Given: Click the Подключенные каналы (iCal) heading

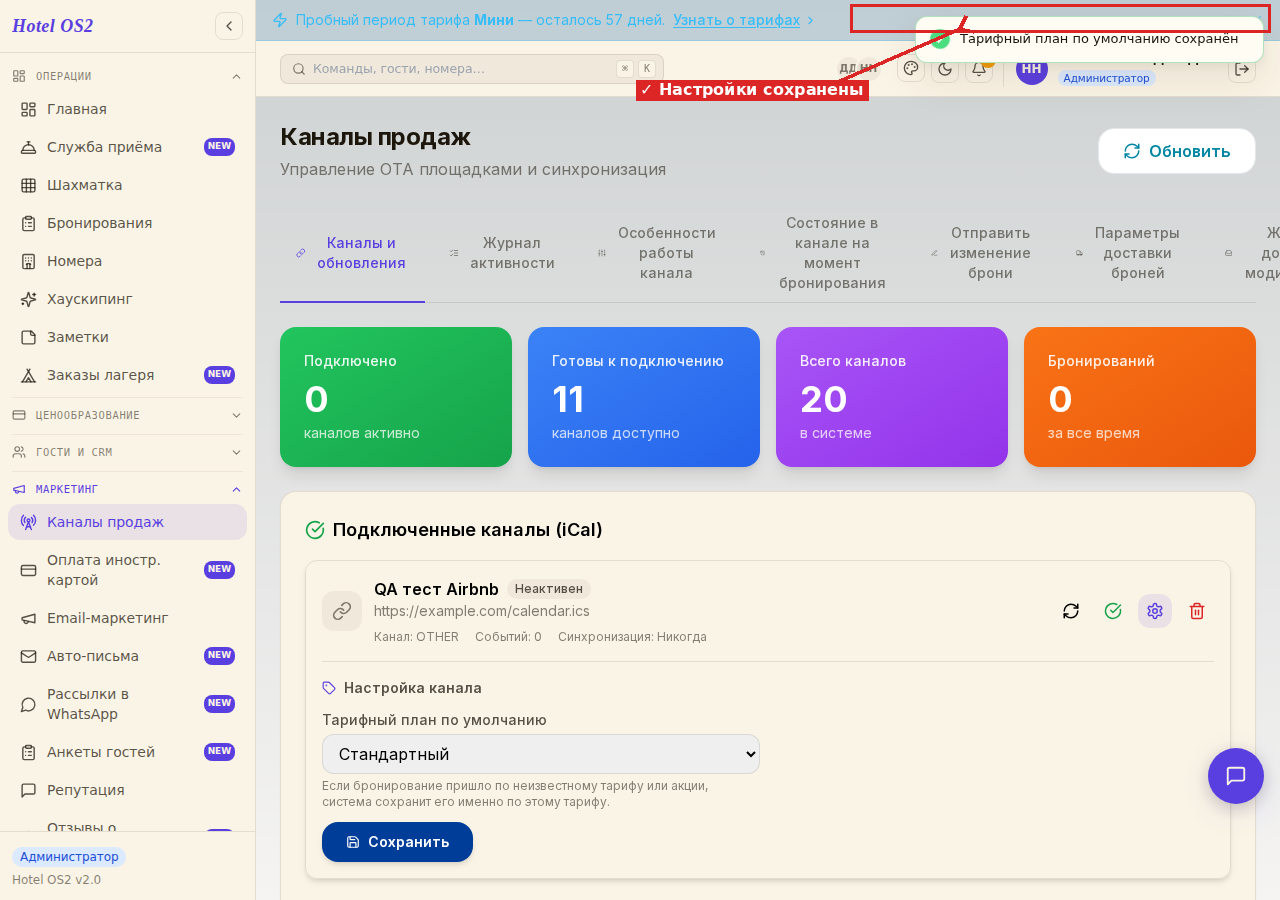Looking at the screenshot, I should point(467,530).
